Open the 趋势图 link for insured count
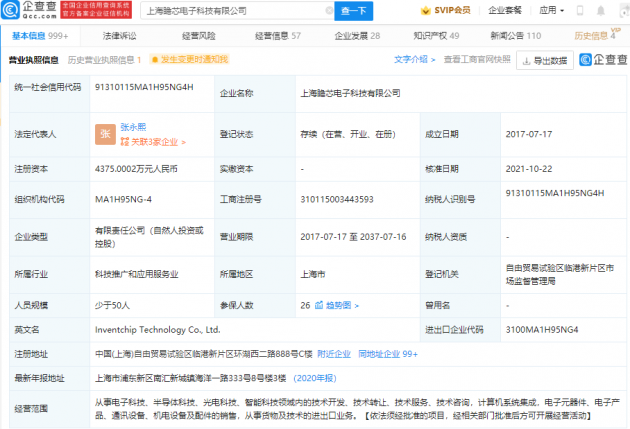 coord(342,305)
